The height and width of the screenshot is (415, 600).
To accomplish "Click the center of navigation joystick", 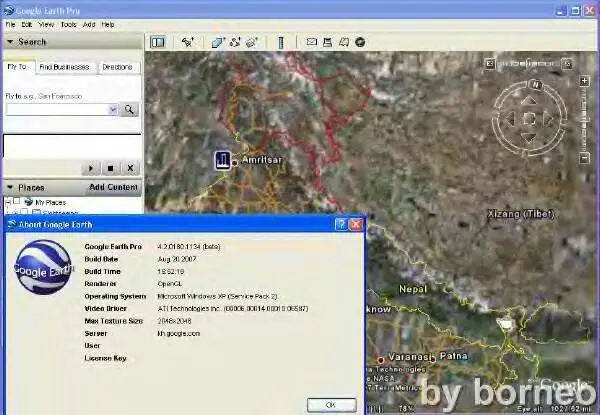I will [x=529, y=119].
